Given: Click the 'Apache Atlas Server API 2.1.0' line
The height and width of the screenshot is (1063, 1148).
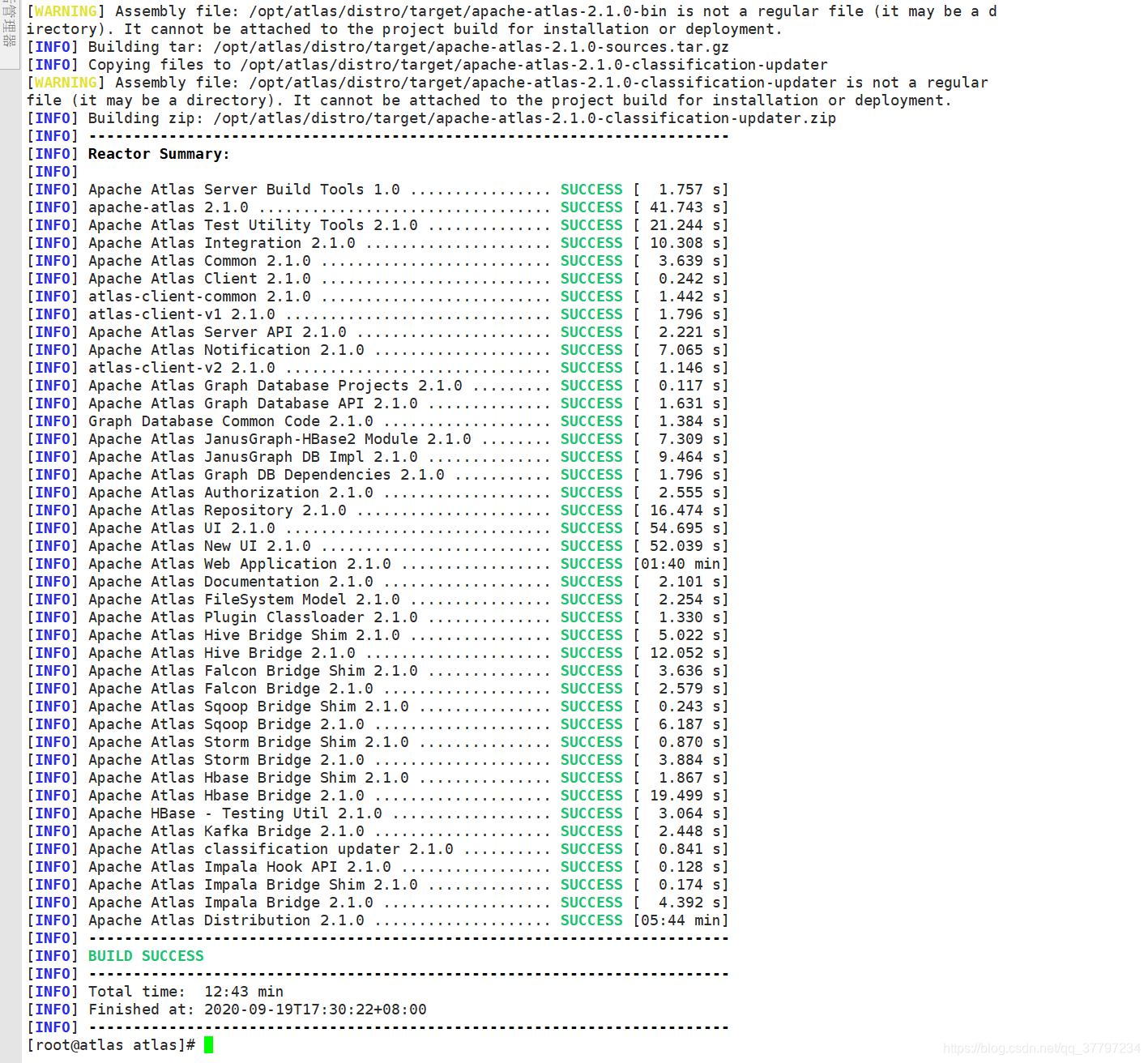Looking at the screenshot, I should [x=378, y=332].
